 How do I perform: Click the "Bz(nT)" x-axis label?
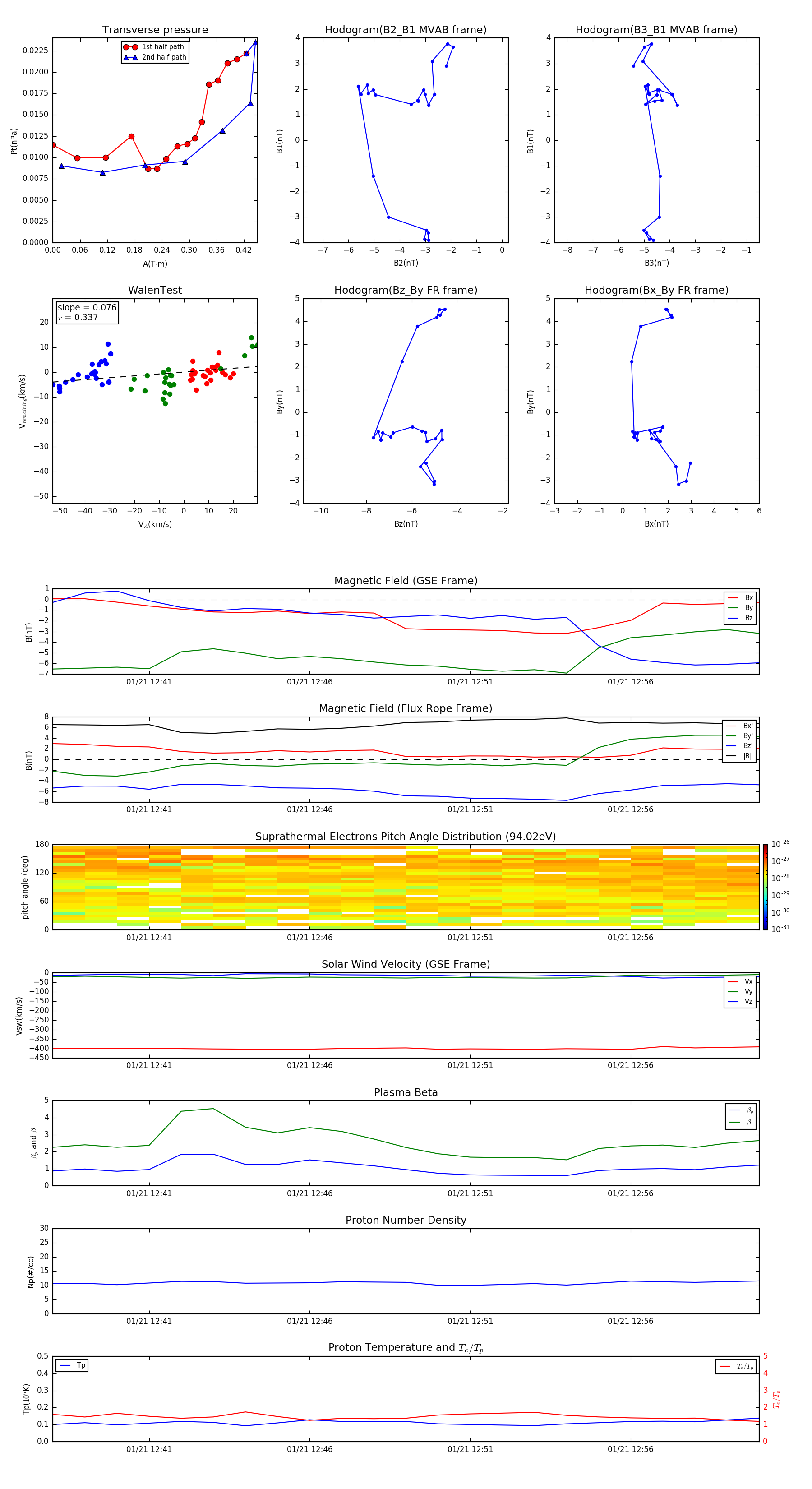(x=406, y=524)
